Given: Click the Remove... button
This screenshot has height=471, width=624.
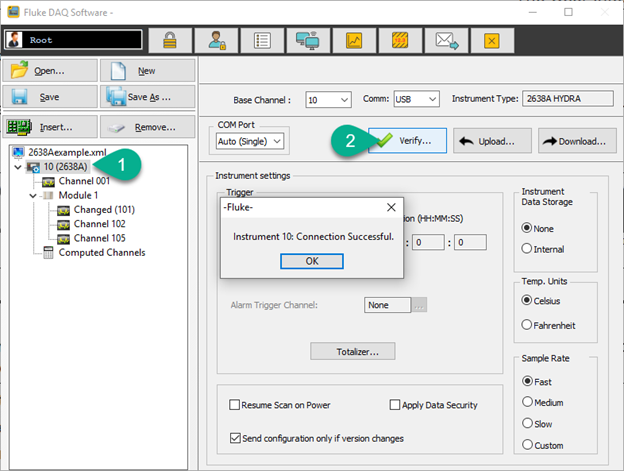Looking at the screenshot, I should (147, 127).
